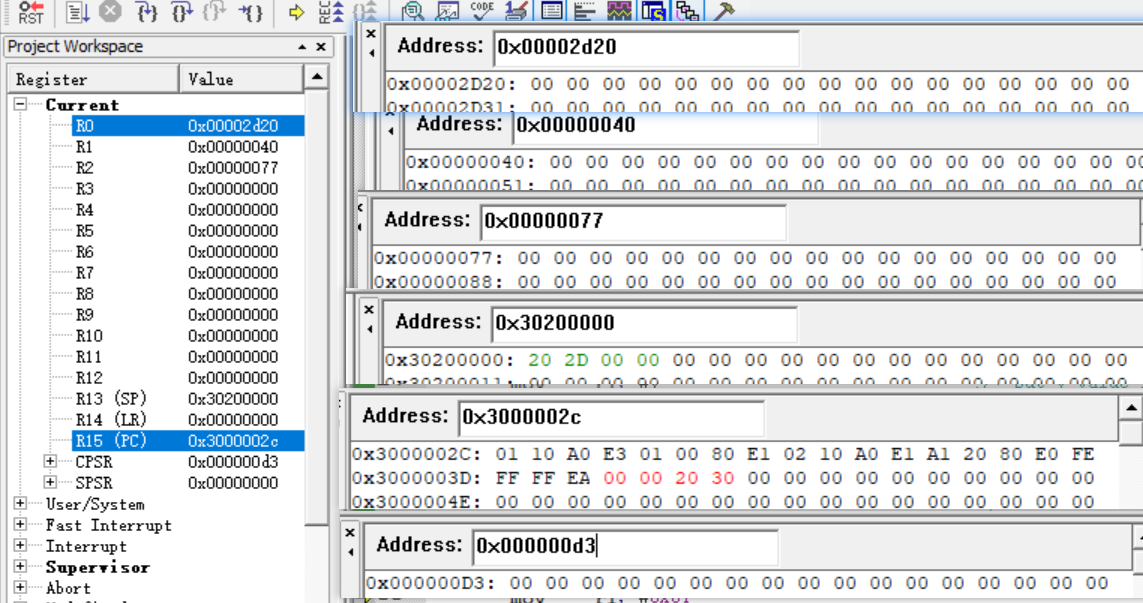Step out of current function
The image size is (1143, 603).
tap(215, 12)
